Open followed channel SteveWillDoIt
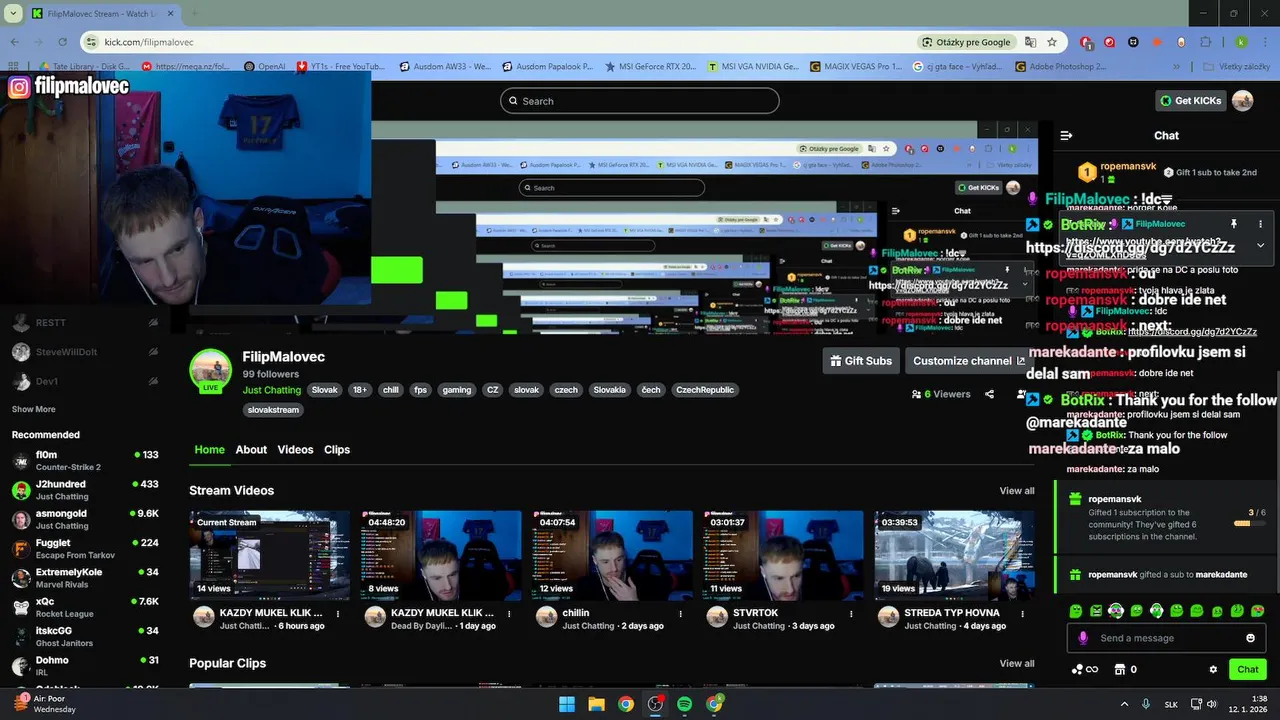 click(x=85, y=352)
